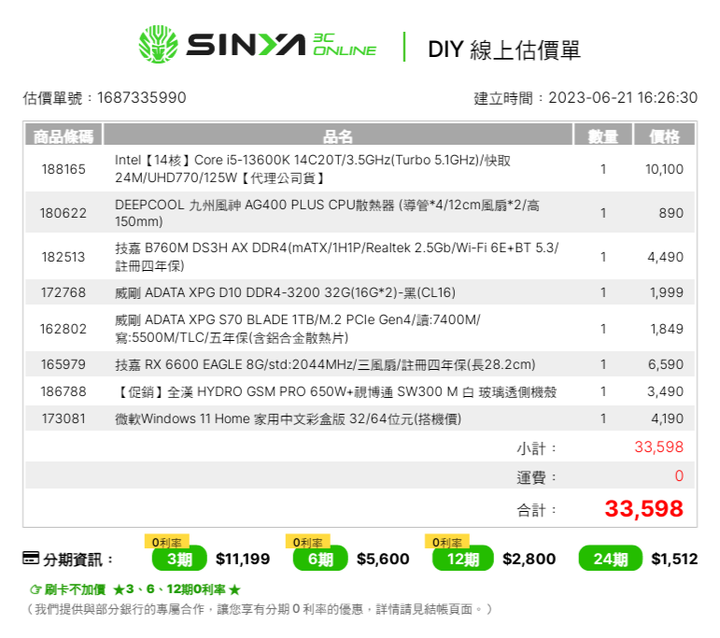This screenshot has width=720, height=638.
Task: Click the 3C ONLINE text in the logo
Action: click(x=344, y=45)
